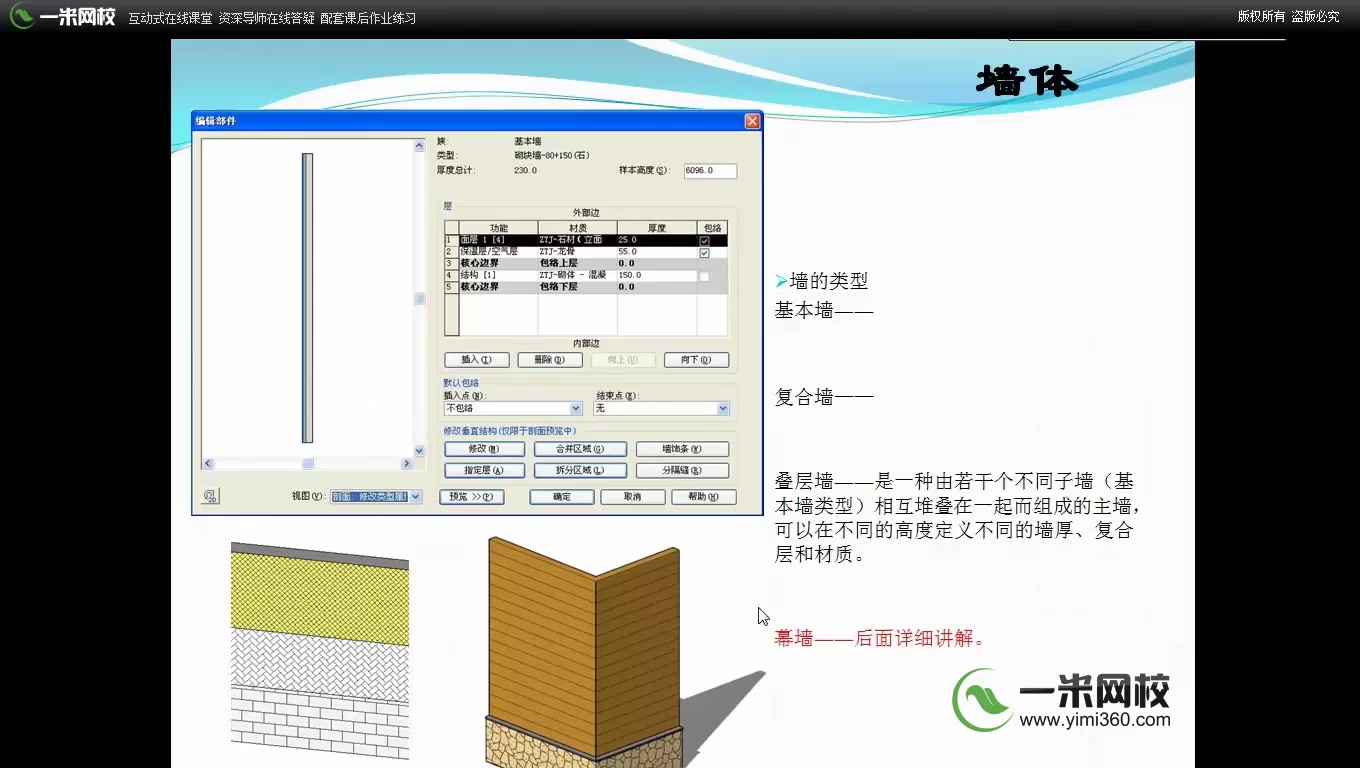Click the 指定层(A) button
The image size is (1360, 768).
[x=485, y=471]
